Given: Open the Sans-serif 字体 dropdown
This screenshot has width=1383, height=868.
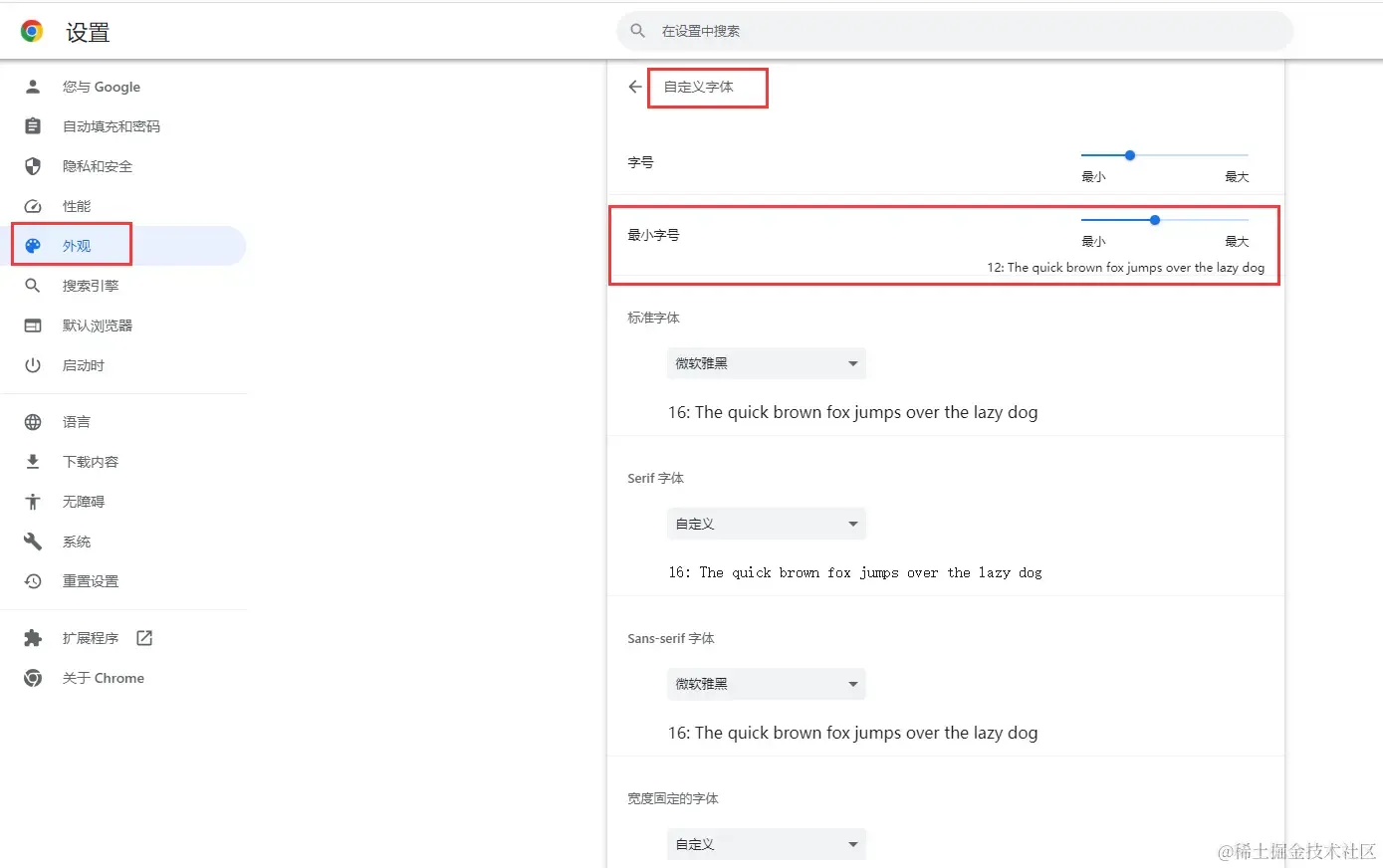Looking at the screenshot, I should tap(767, 684).
